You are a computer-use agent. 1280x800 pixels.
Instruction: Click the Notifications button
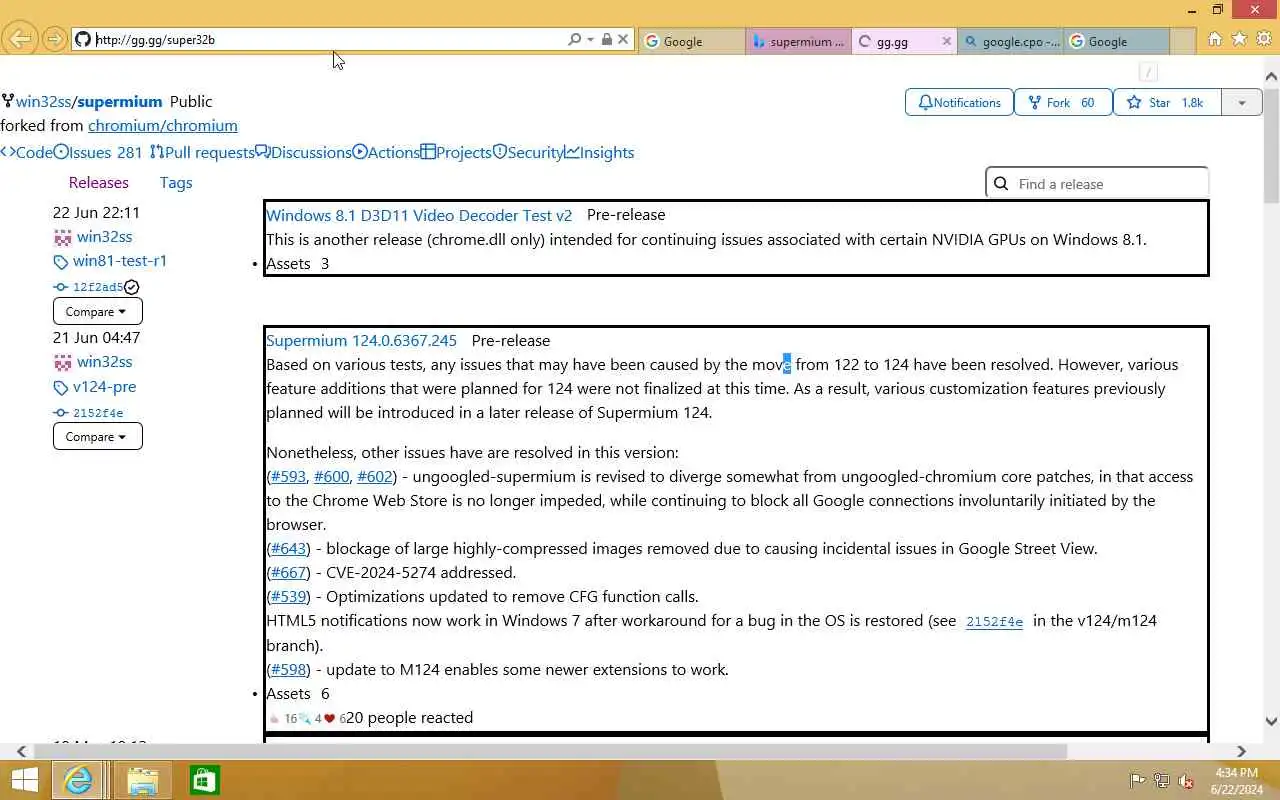pos(959,102)
